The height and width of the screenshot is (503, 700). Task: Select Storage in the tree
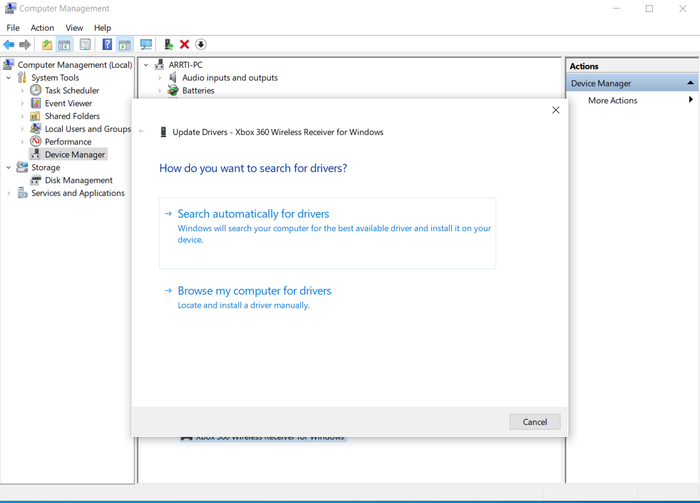tap(46, 168)
